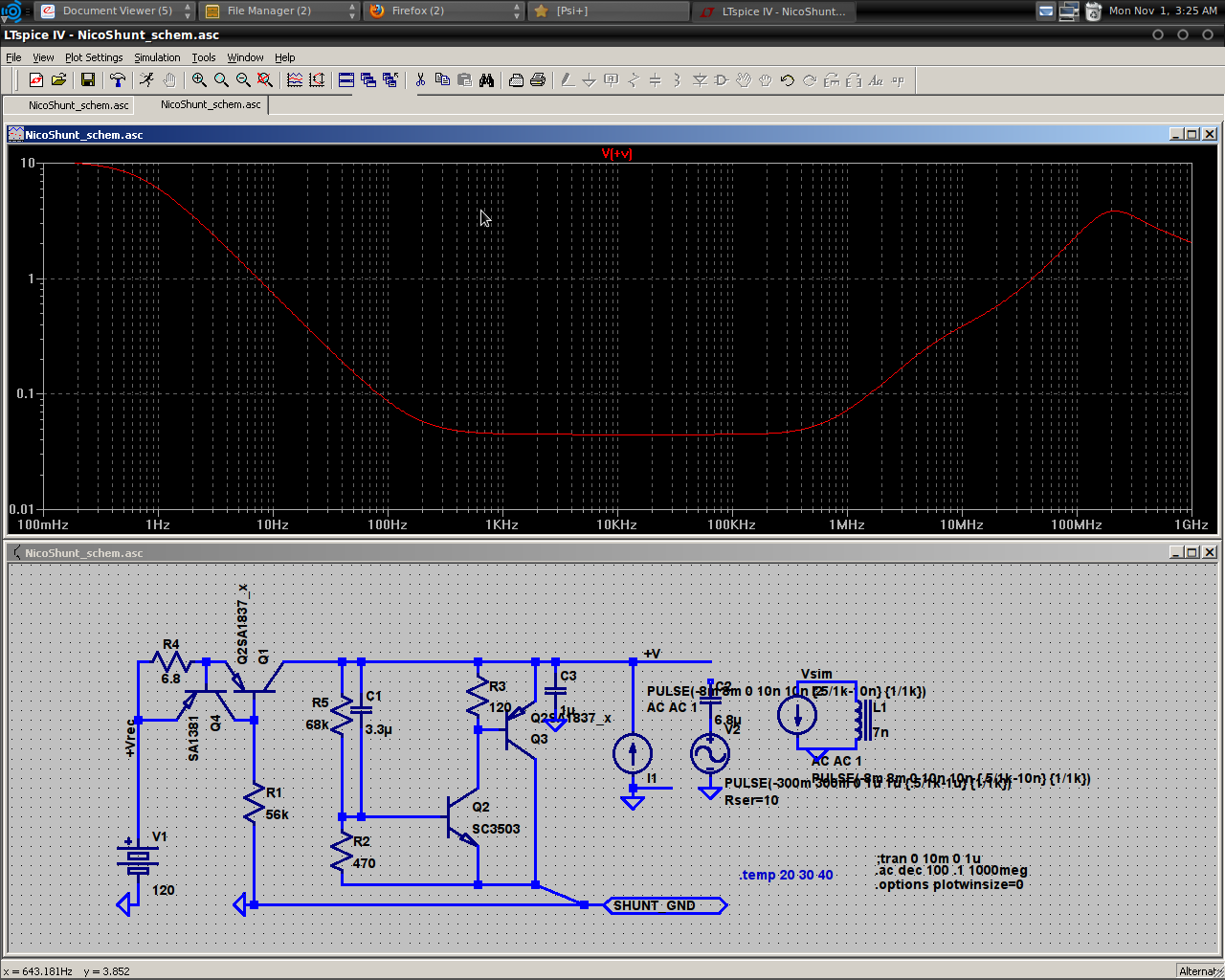This screenshot has width=1225, height=980.
Task: Click the Undo arrow icon
Action: [788, 80]
